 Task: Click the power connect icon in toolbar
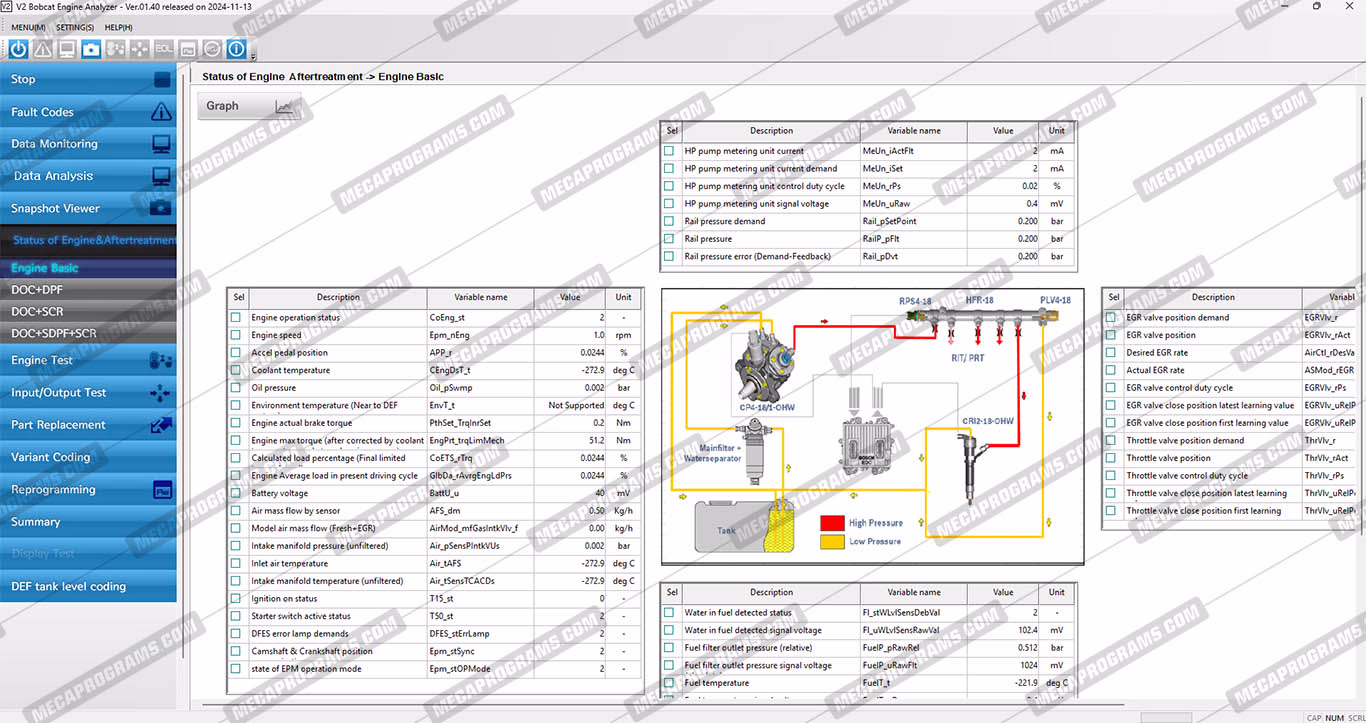[19, 48]
